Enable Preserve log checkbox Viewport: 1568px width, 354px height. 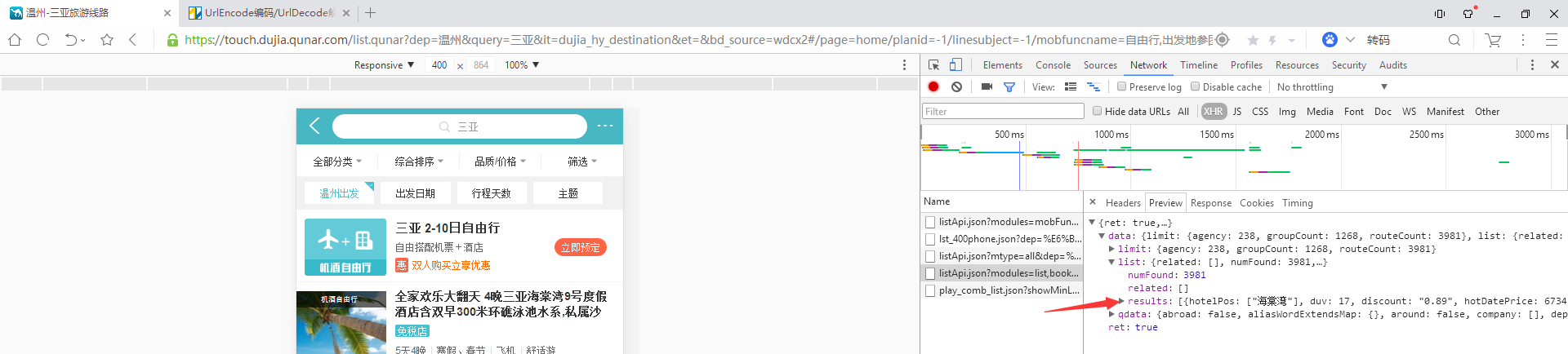1121,86
